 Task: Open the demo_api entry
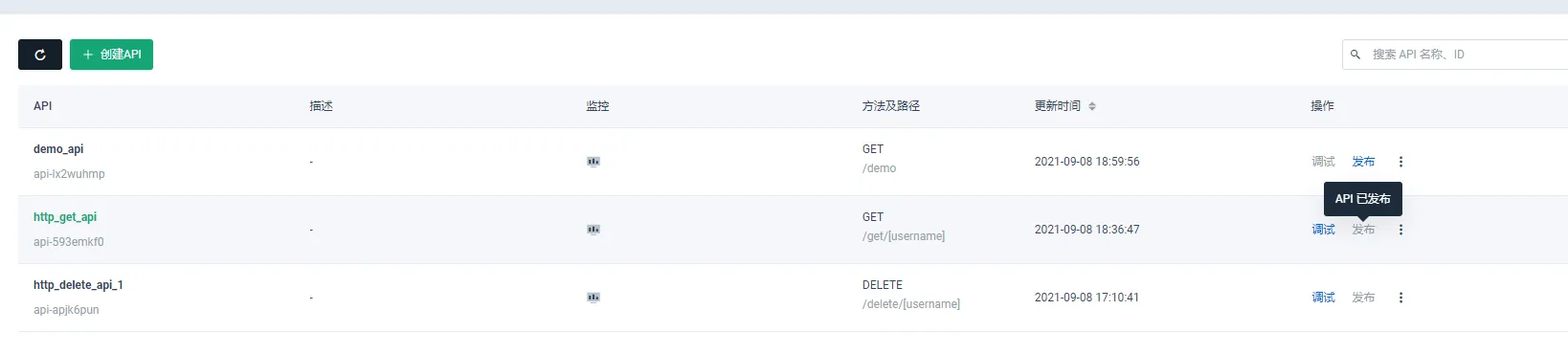[x=58, y=149]
